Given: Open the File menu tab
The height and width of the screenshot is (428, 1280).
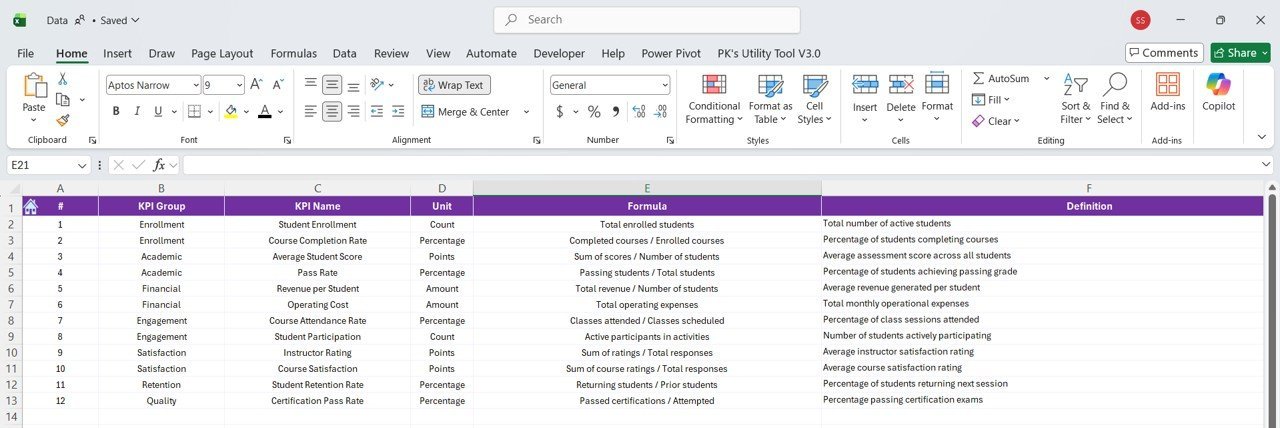Looking at the screenshot, I should [26, 53].
